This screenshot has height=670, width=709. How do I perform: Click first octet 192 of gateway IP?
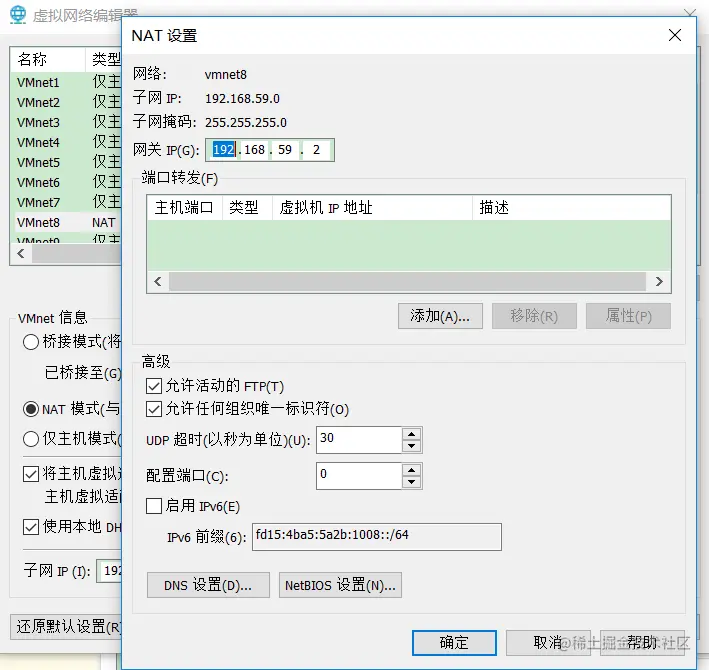point(223,150)
